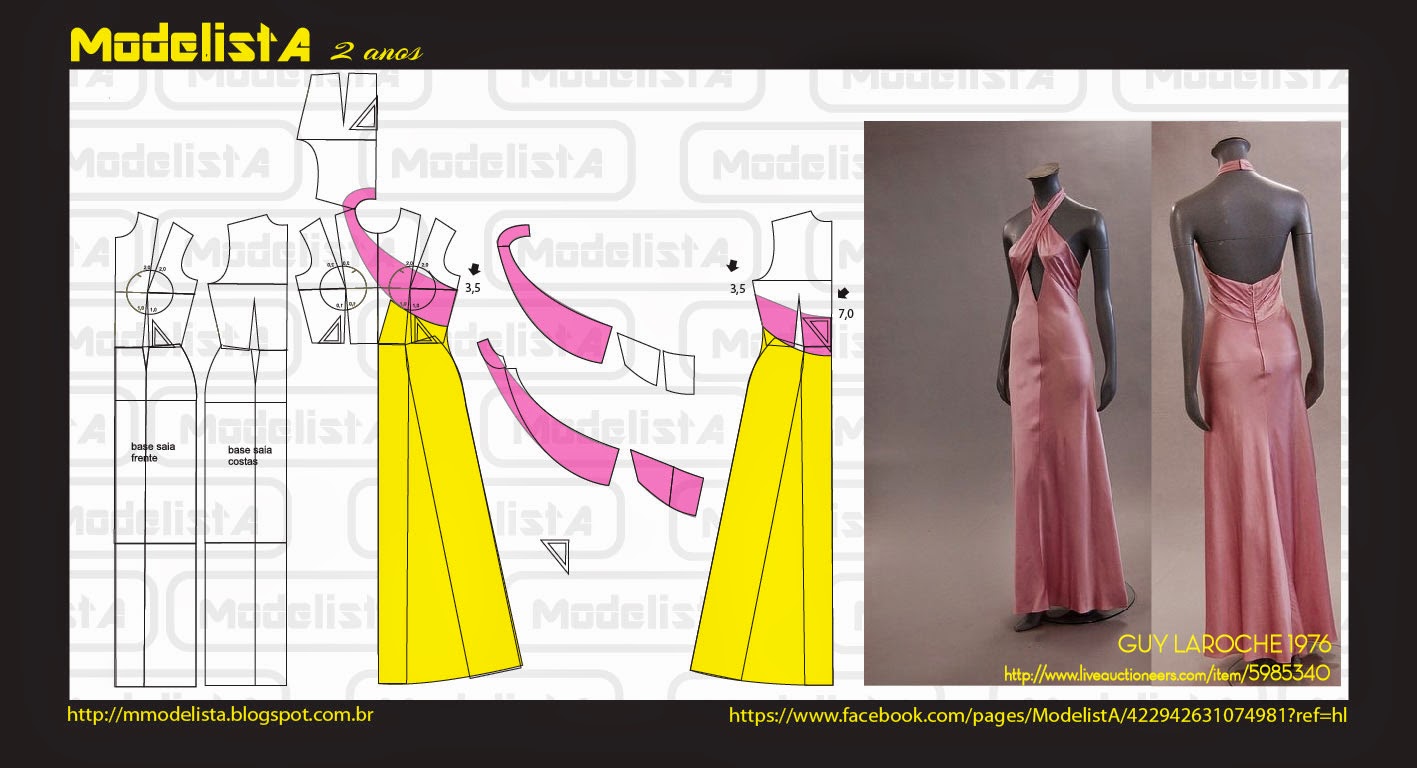This screenshot has width=1417, height=768.
Task: Click the ModelistA yellow logo title
Action: pyautogui.click(x=190, y=44)
